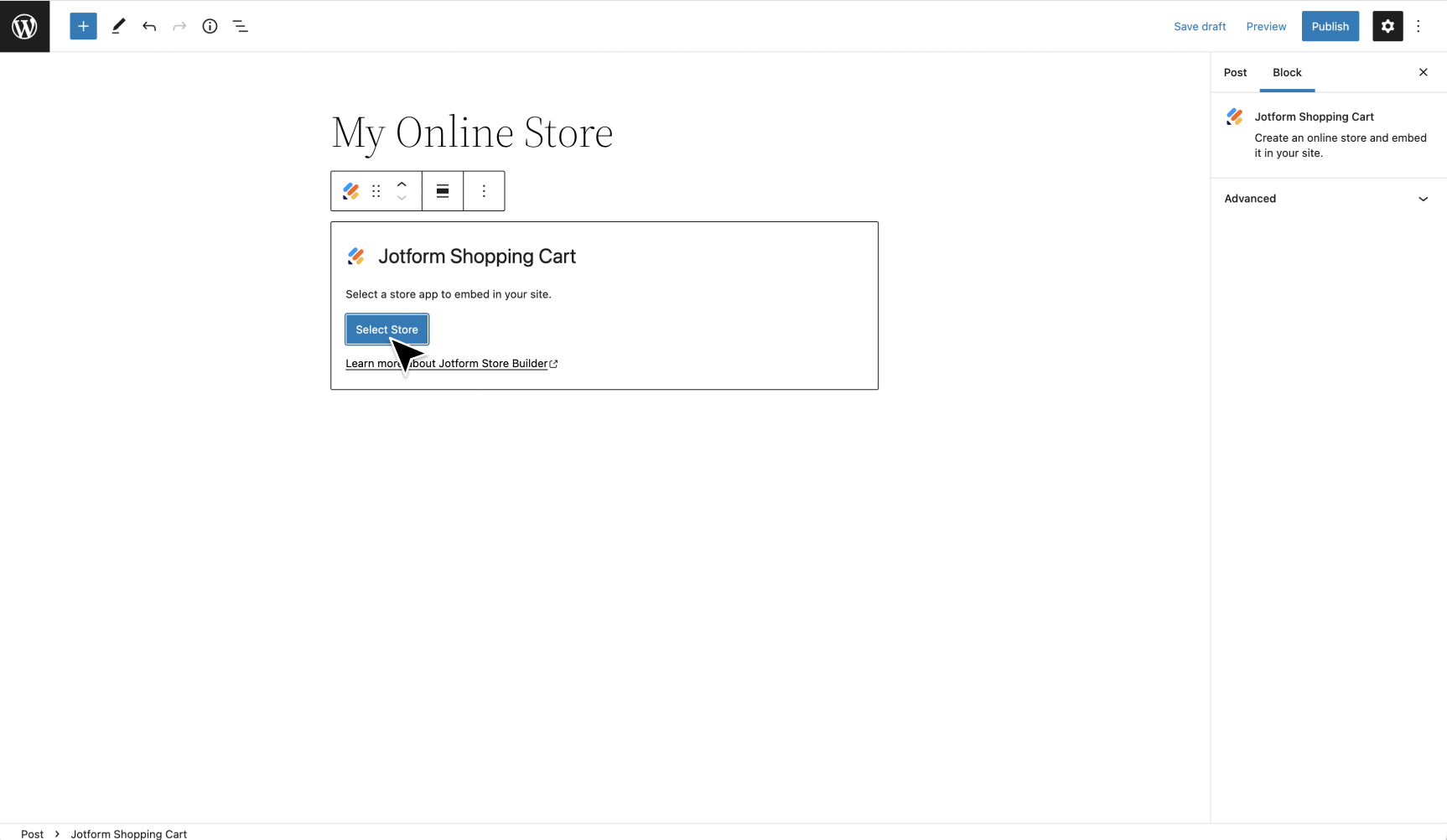Redo the last undone change
This screenshot has width=1447, height=840.
tap(179, 26)
